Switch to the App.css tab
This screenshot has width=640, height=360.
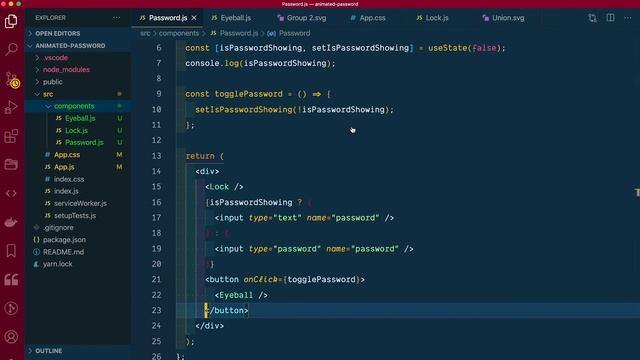[x=368, y=18]
